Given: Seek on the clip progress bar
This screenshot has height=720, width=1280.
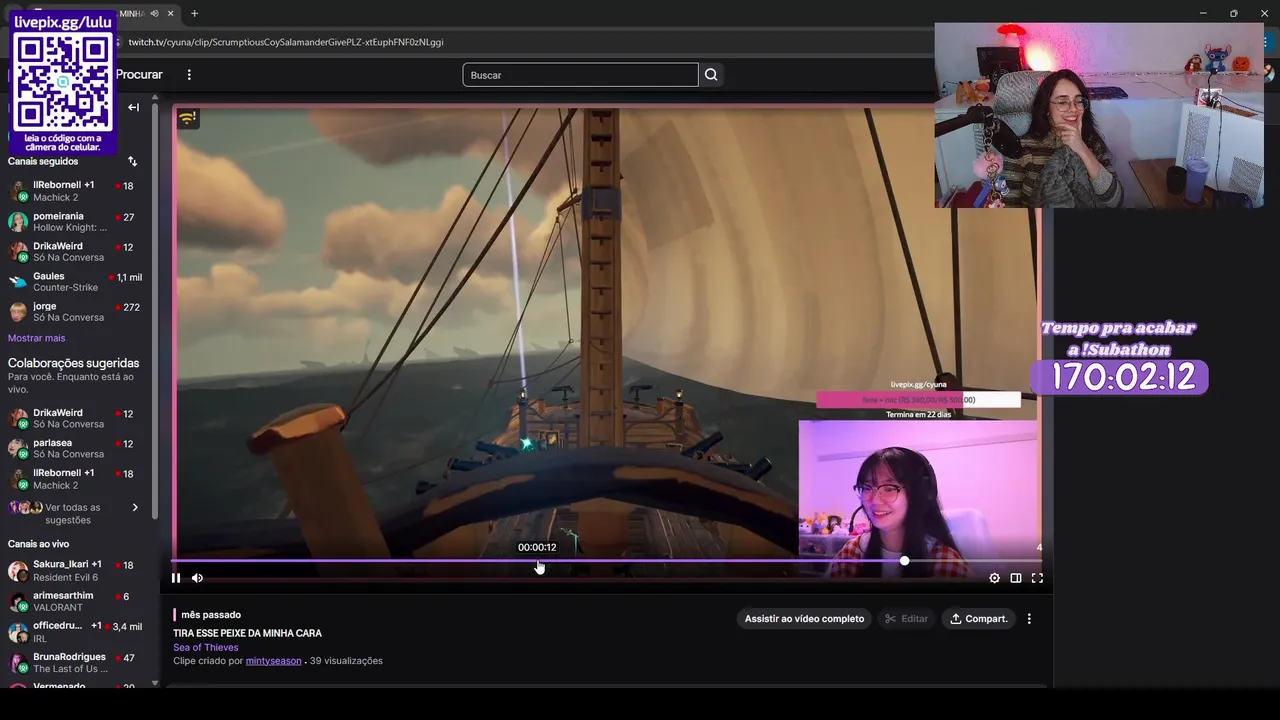Looking at the screenshot, I should (606, 561).
